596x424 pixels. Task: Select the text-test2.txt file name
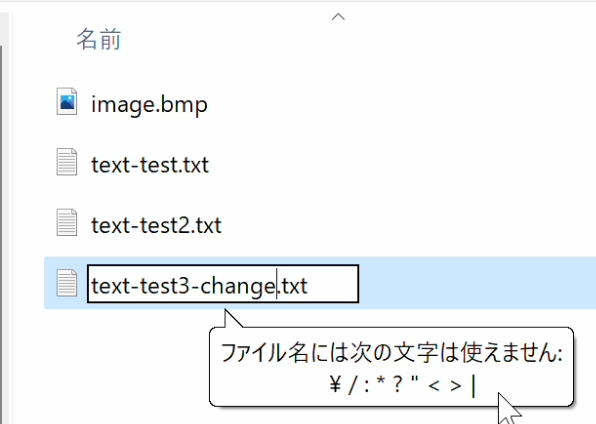point(156,225)
